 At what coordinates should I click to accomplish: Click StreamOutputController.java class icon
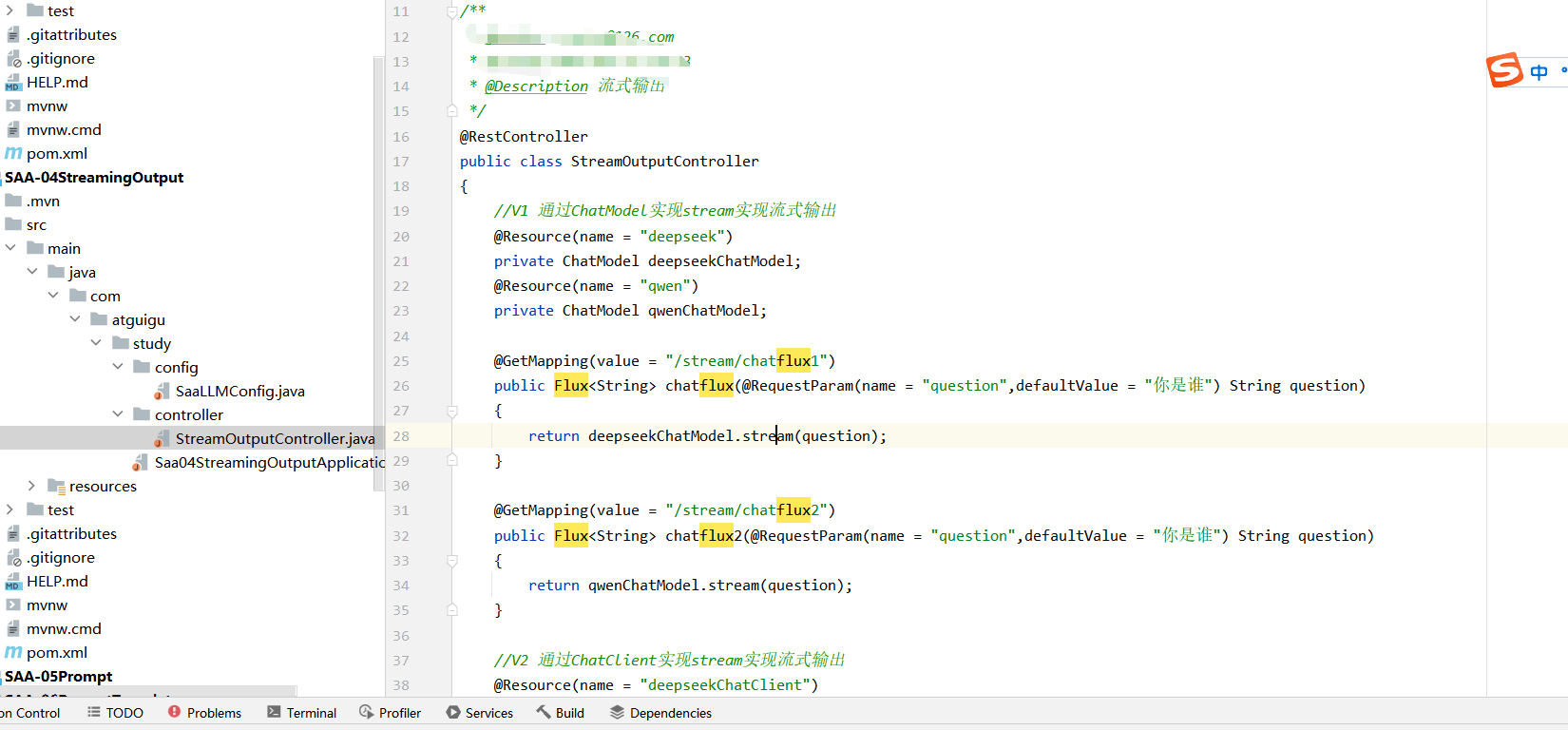coord(163,438)
